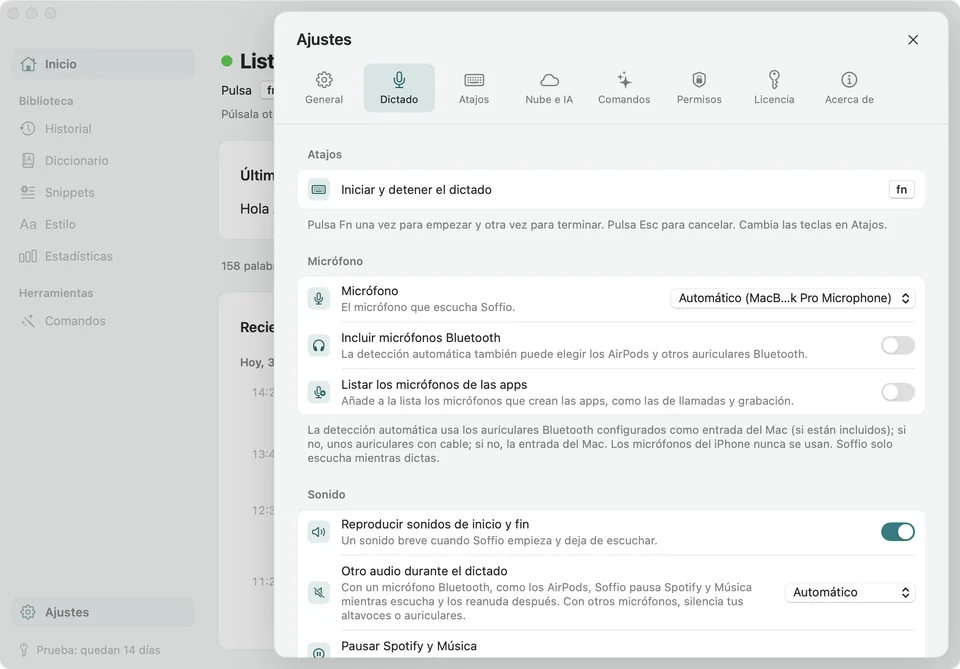Select the Comandos settings tab
The height and width of the screenshot is (669, 960).
coord(624,88)
